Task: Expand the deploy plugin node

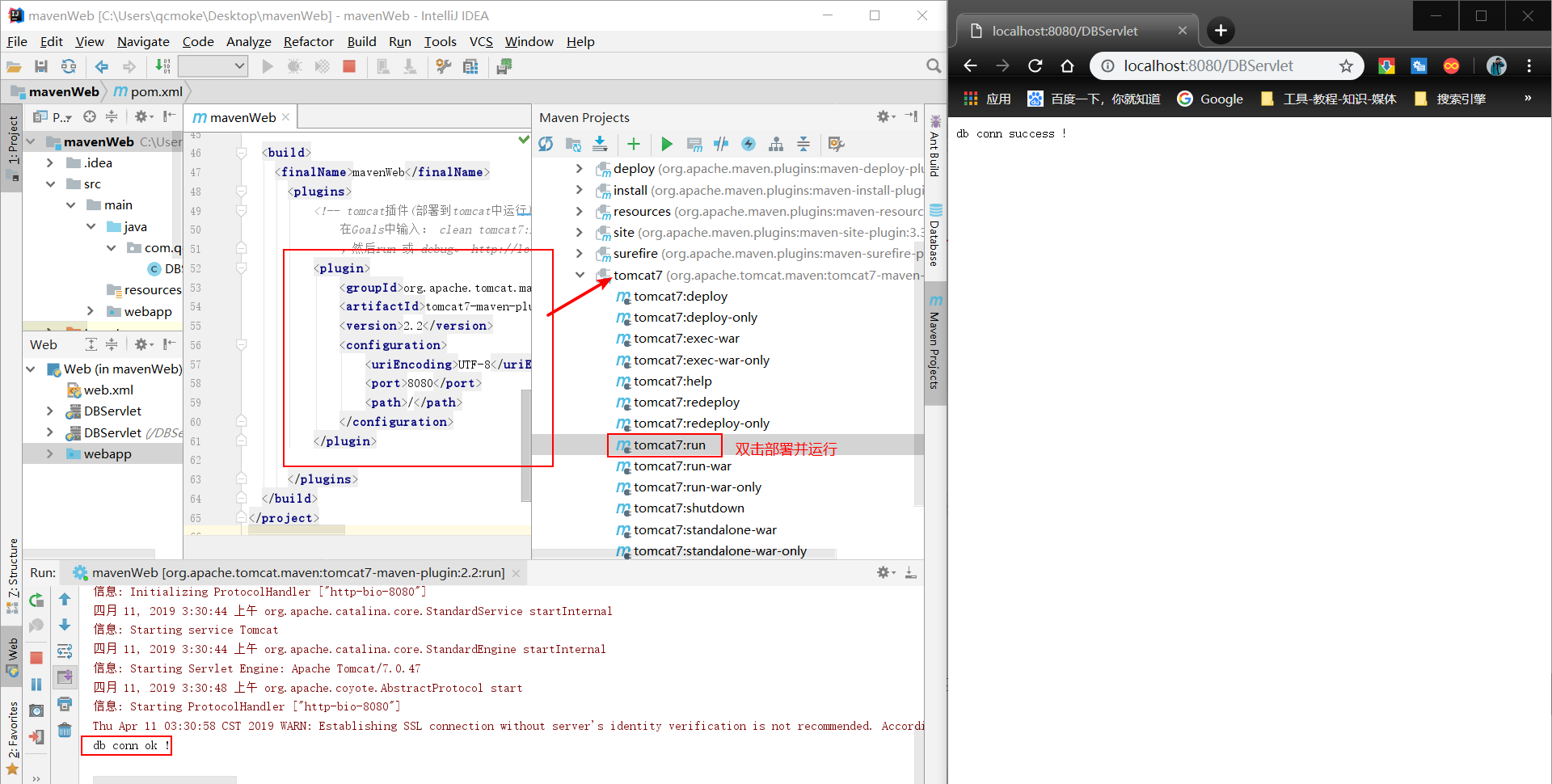Action: pyautogui.click(x=580, y=168)
